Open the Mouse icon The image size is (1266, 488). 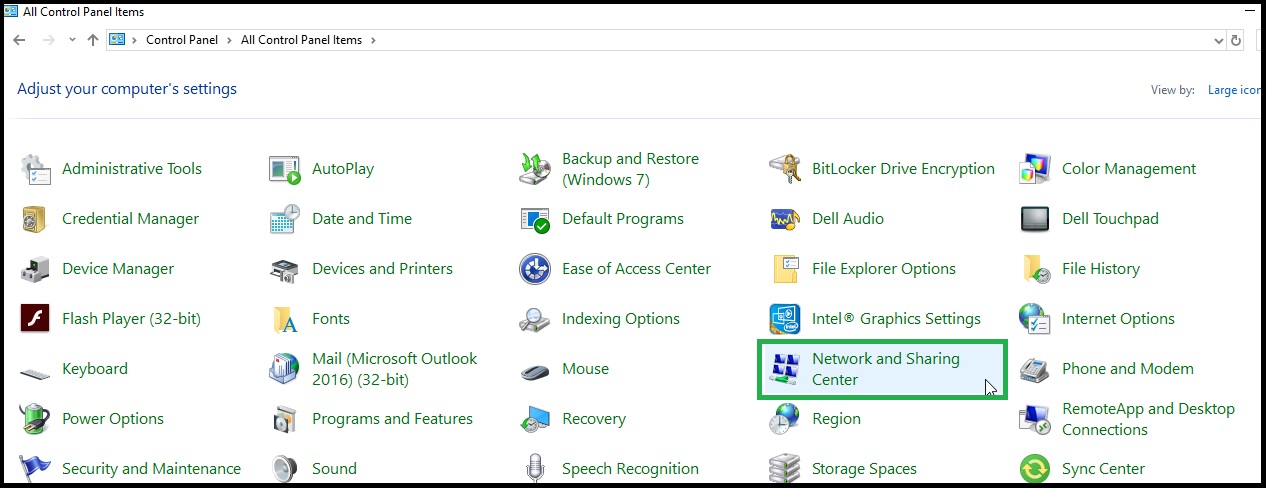click(x=535, y=371)
